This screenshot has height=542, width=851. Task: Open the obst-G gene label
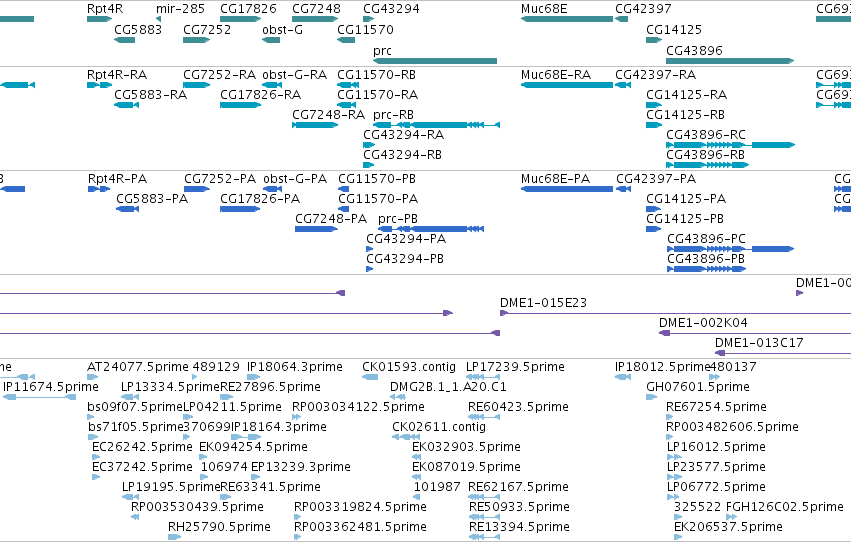[282, 29]
